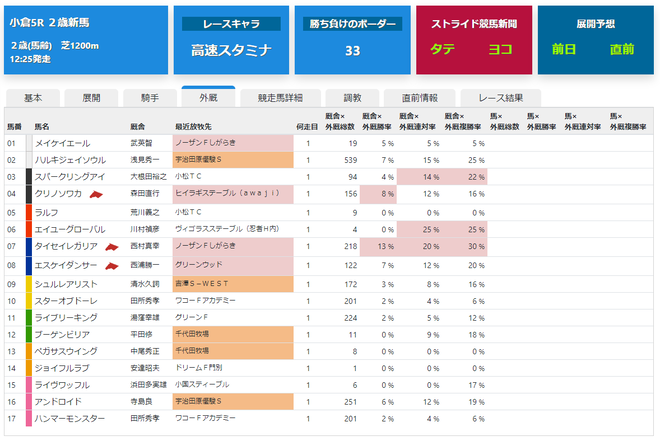
Task: Click trainer name 武英智
Action: (x=141, y=143)
